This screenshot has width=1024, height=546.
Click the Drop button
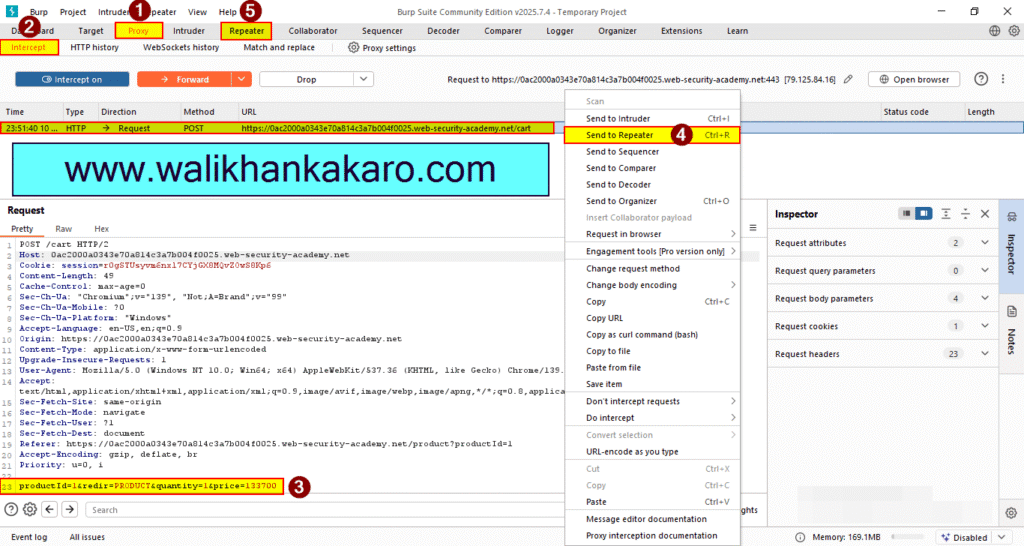306,79
